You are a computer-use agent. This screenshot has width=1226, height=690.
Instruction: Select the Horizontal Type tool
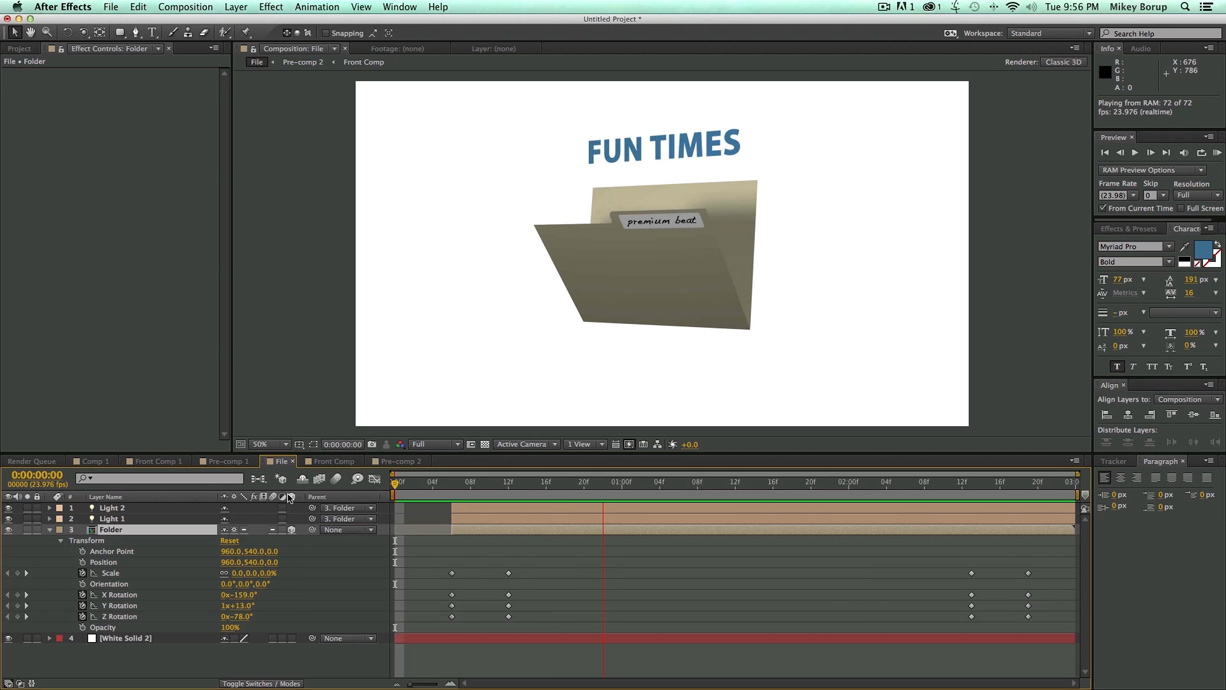pos(151,31)
